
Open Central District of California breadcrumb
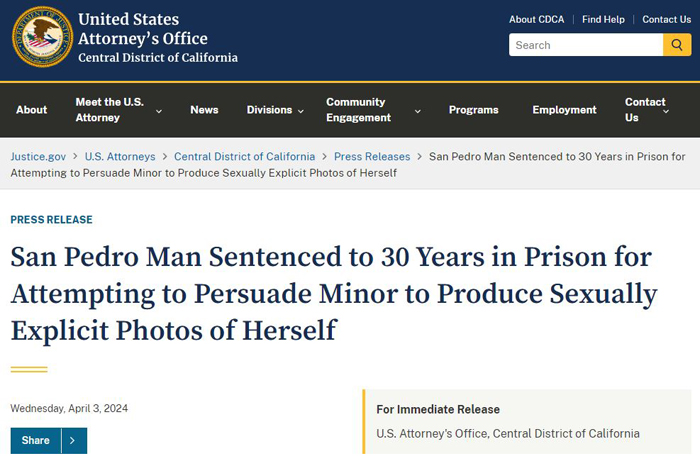click(x=244, y=157)
